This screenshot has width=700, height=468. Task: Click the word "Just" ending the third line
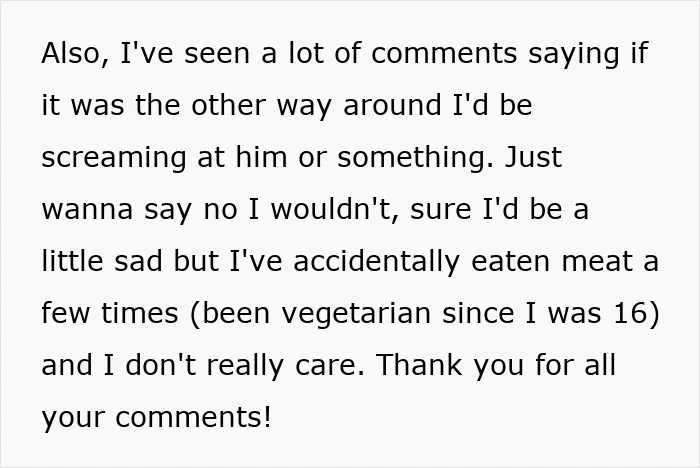click(533, 157)
